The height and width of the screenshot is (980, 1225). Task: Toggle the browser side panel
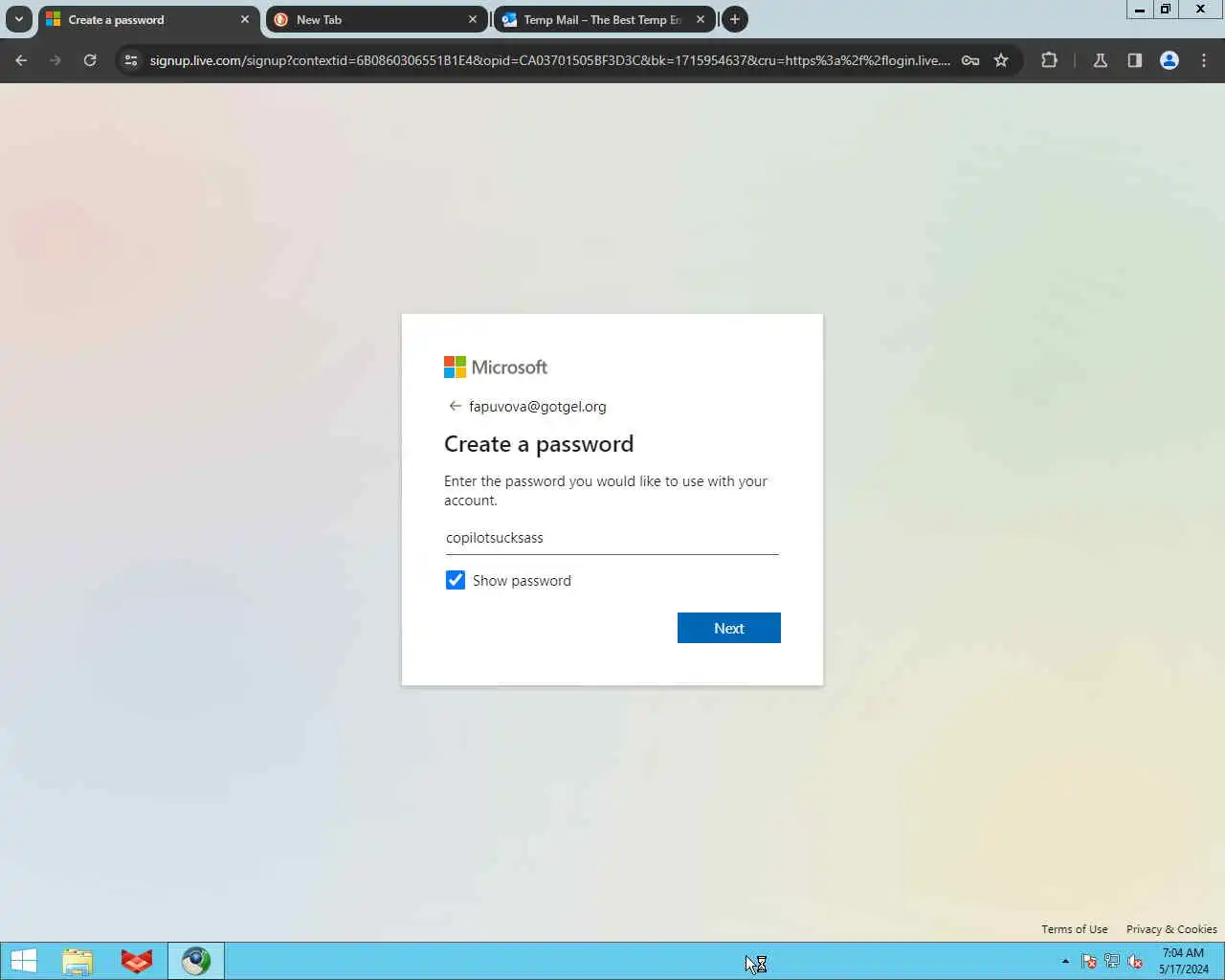click(1135, 60)
